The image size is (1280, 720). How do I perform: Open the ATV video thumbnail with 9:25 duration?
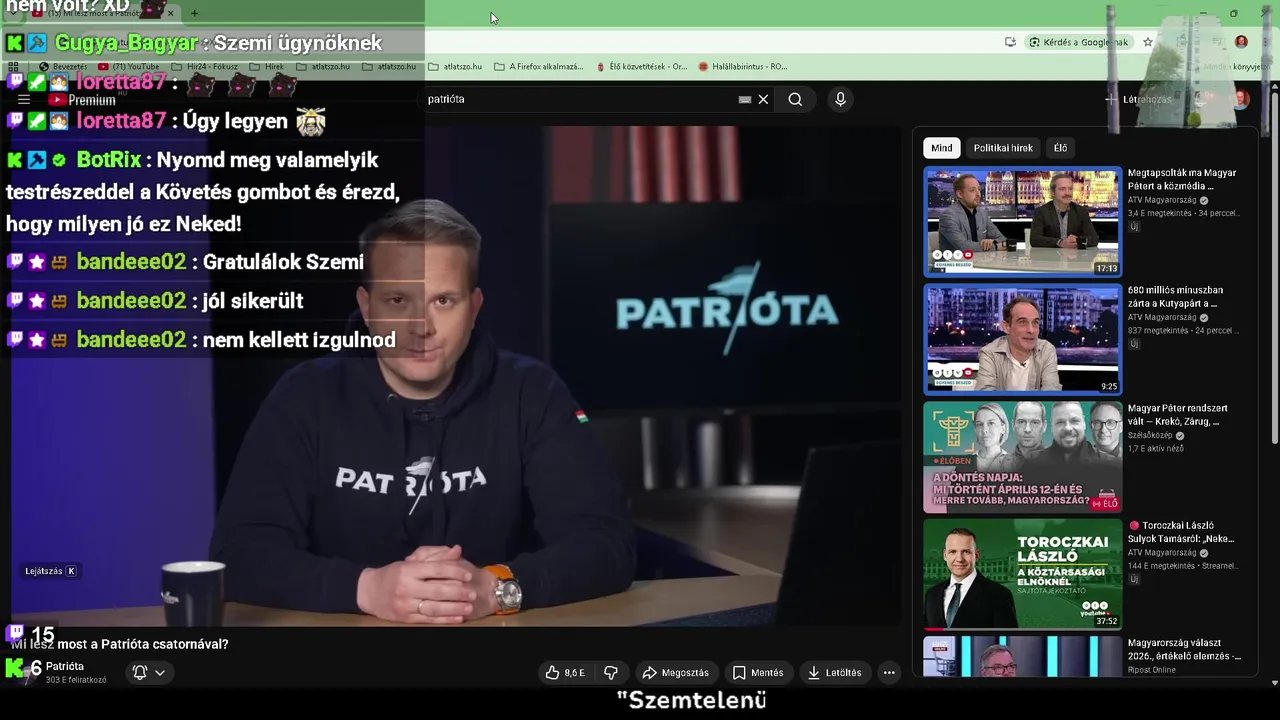(1022, 339)
